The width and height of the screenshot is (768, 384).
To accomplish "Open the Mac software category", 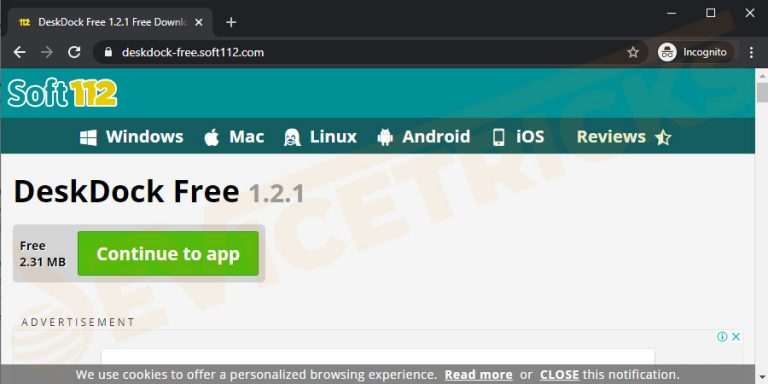I will click(234, 137).
